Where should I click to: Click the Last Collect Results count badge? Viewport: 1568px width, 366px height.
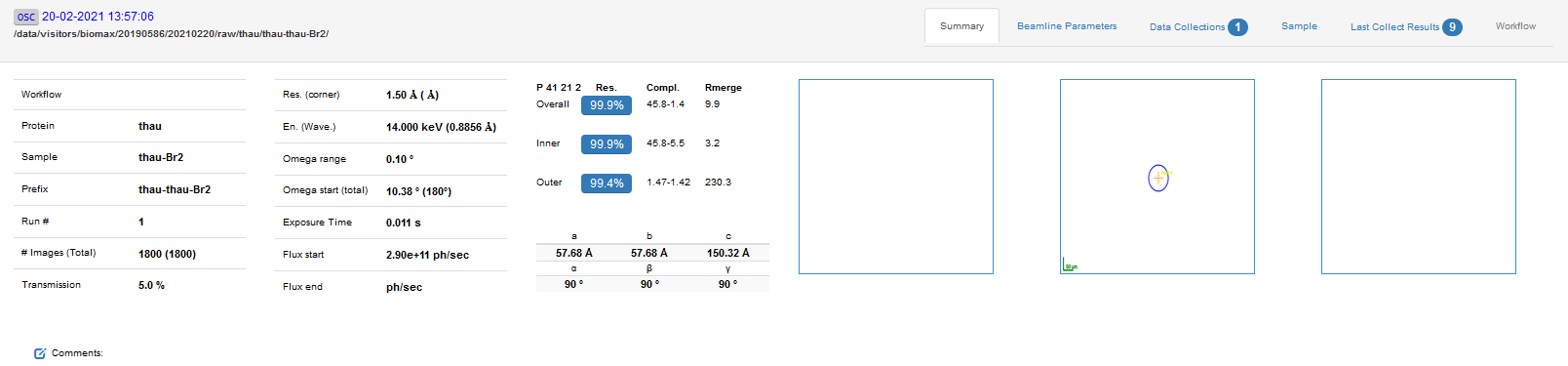(1452, 27)
